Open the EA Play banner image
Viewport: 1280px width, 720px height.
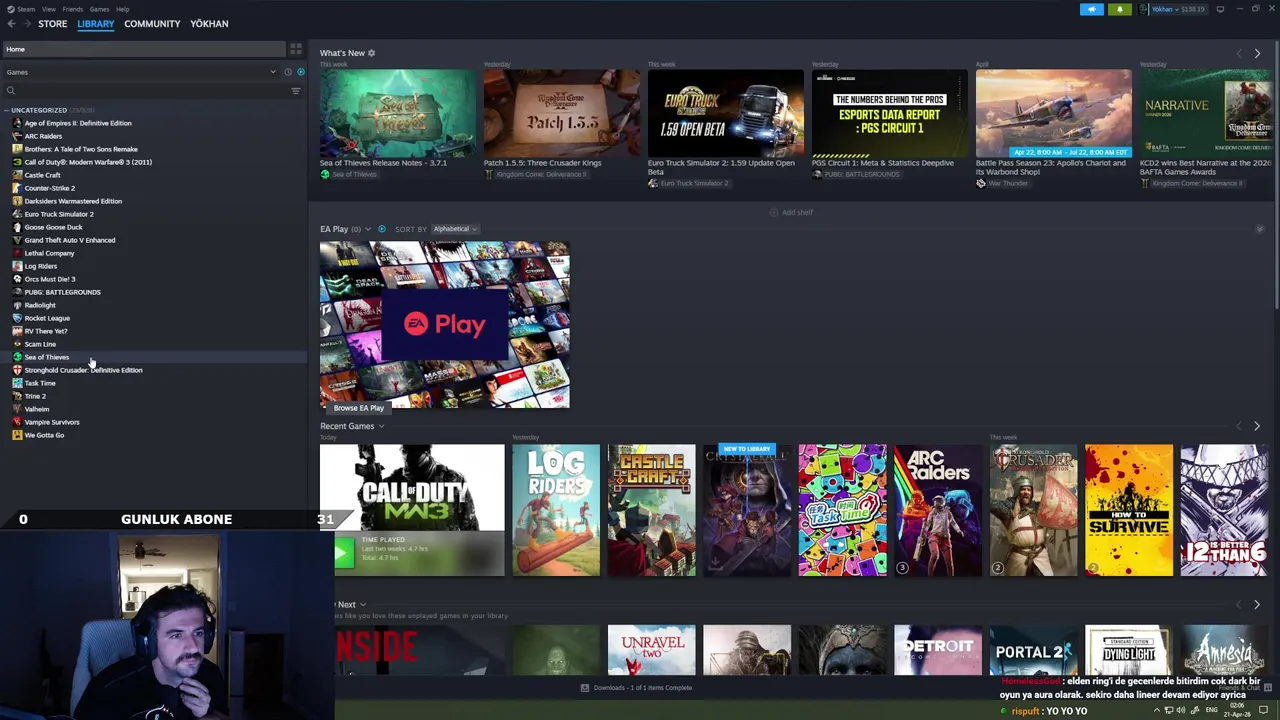(445, 325)
